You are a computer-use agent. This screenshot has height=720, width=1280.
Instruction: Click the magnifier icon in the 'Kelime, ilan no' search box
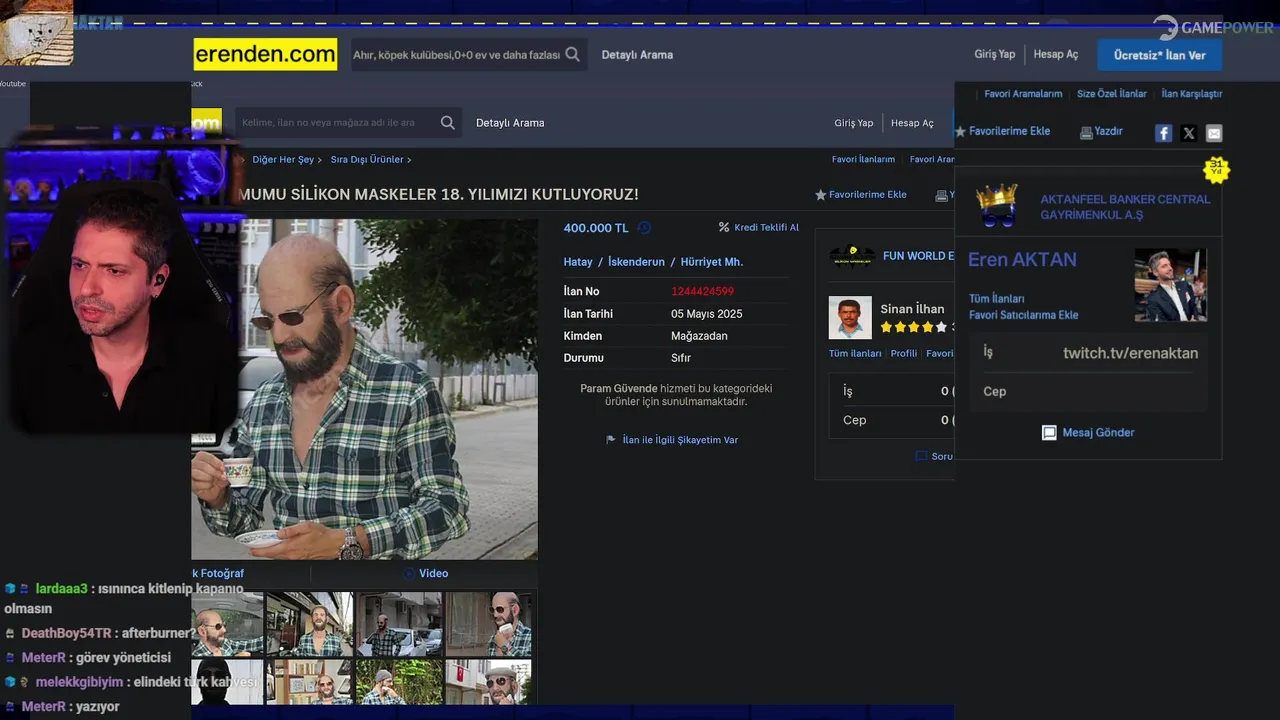(x=448, y=123)
